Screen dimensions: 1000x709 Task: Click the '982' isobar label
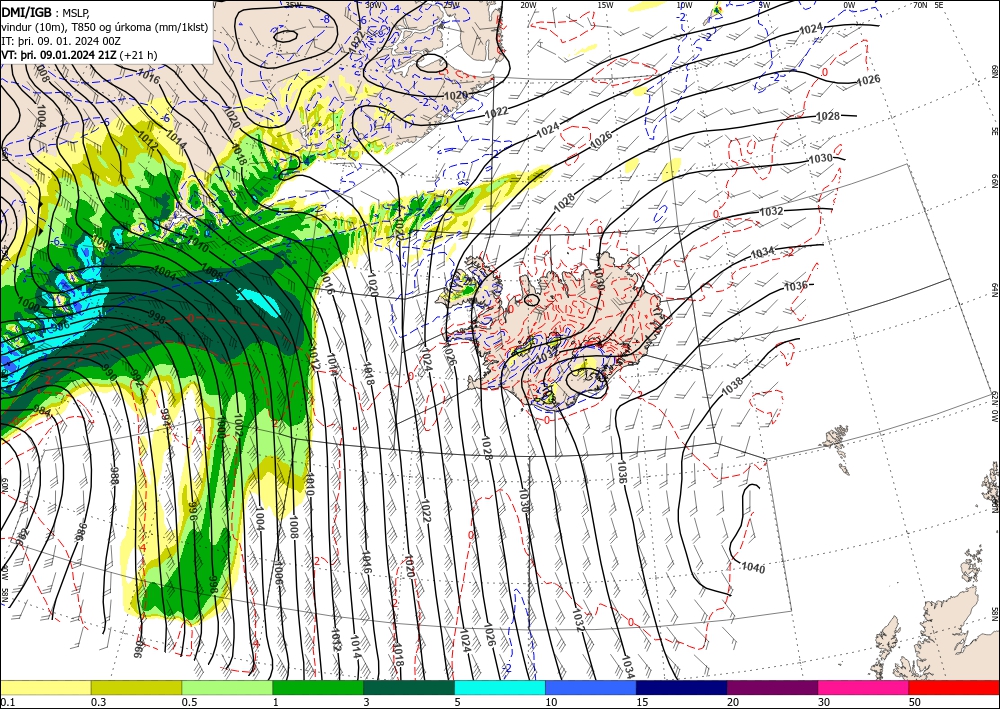point(23,536)
